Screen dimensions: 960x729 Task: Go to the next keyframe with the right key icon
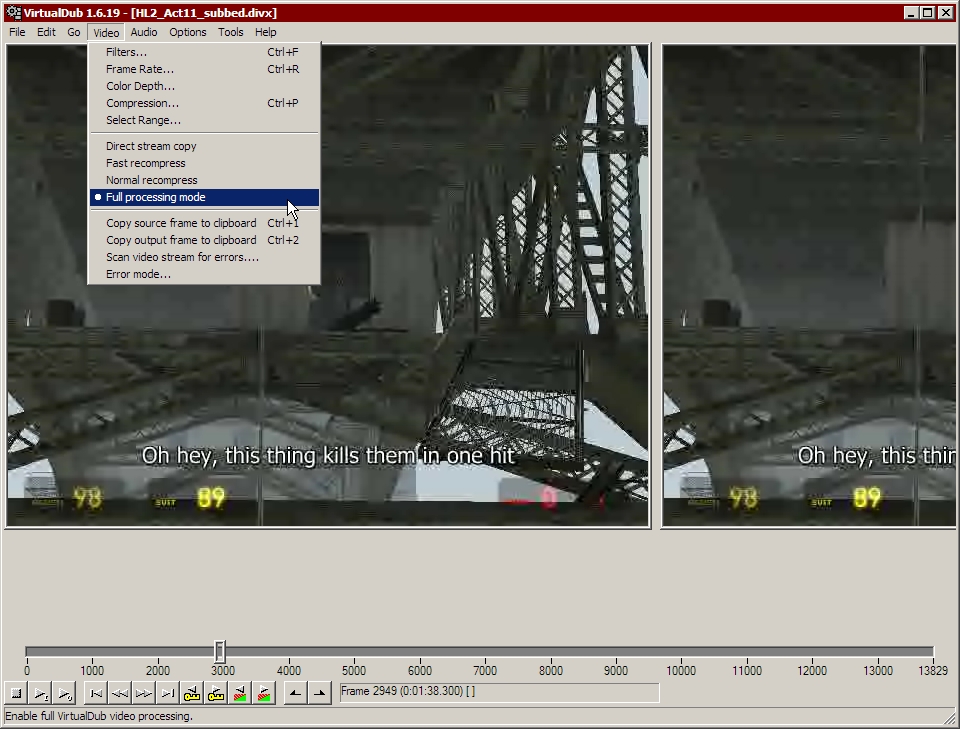[x=216, y=693]
